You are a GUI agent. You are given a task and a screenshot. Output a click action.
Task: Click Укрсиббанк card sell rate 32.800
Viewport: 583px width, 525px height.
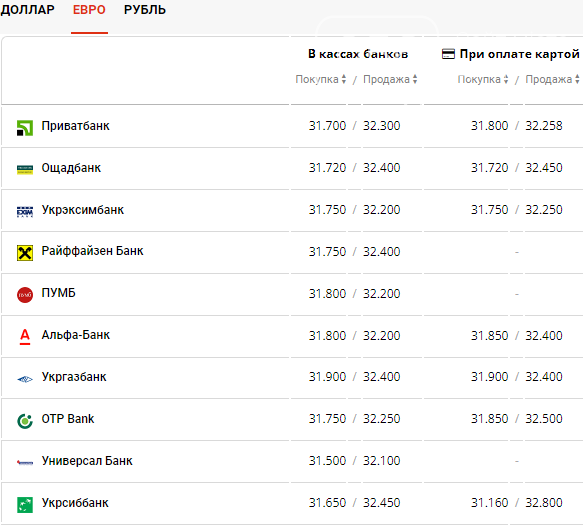[544, 503]
